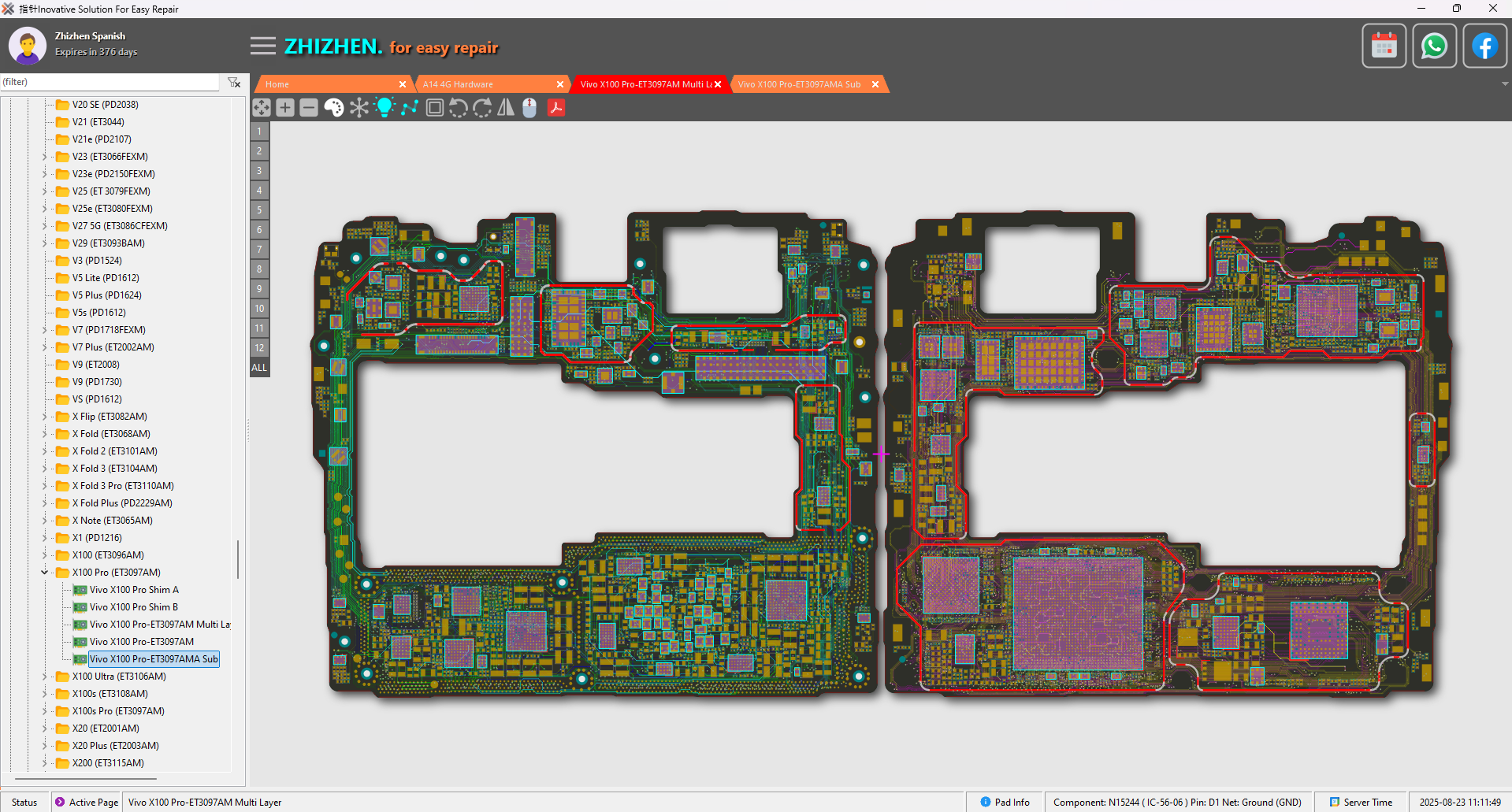Expand the V23 (ET3066FEXM) folder

point(45,157)
